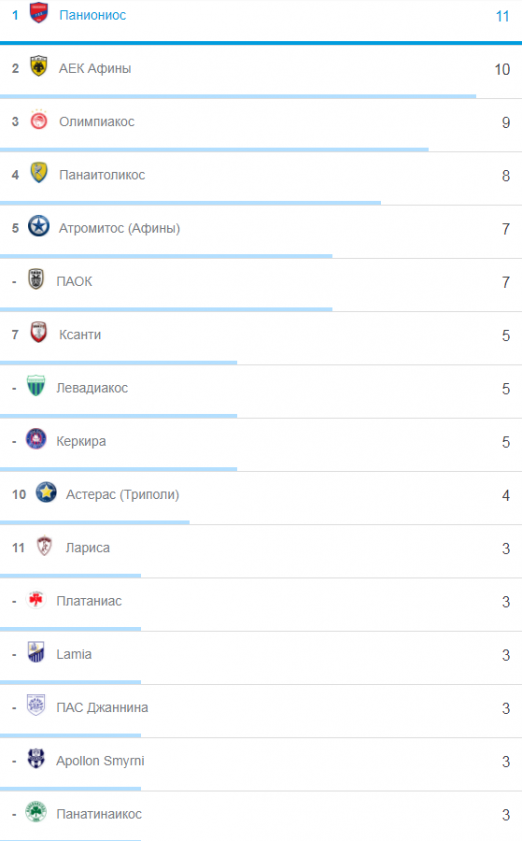Click the ПАОК black-and-white crest

36,279
